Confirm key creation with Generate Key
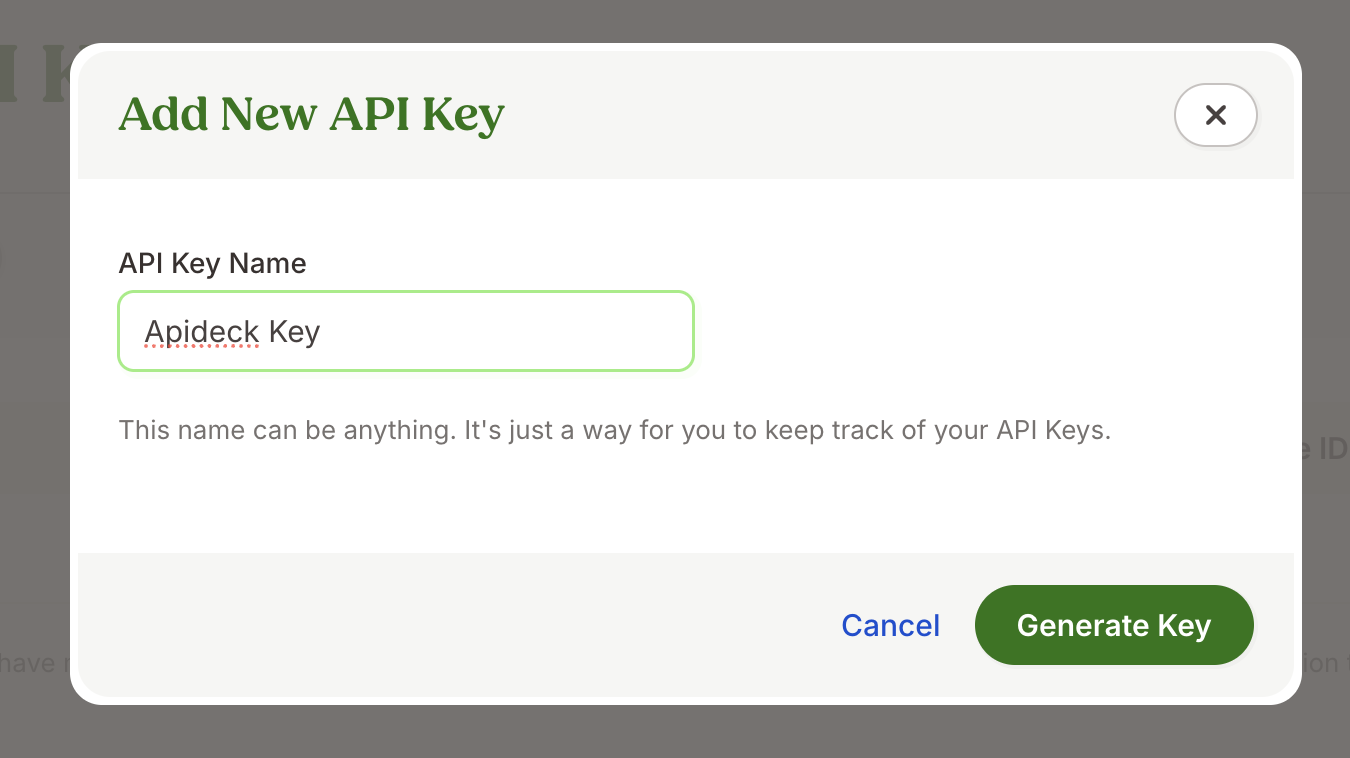This screenshot has height=758, width=1350. pos(1113,624)
